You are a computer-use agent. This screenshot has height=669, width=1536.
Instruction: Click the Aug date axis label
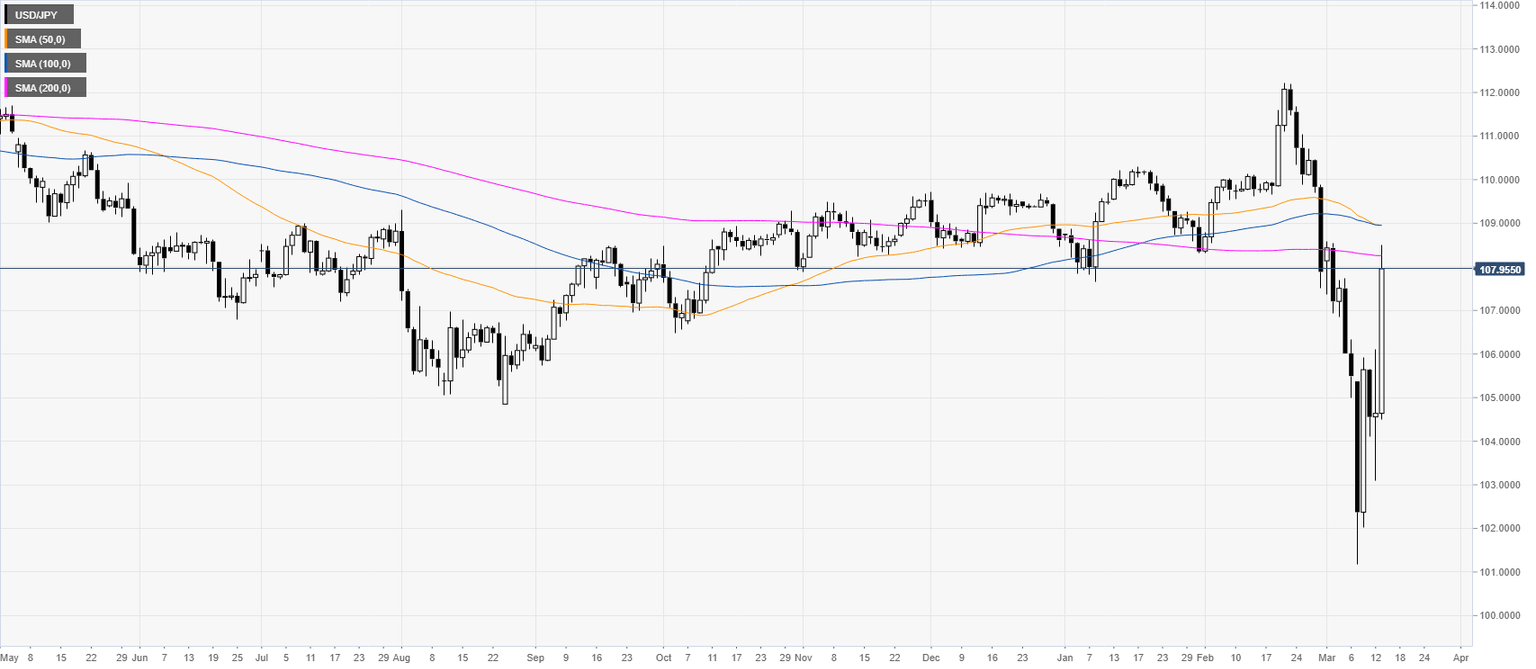[401, 659]
